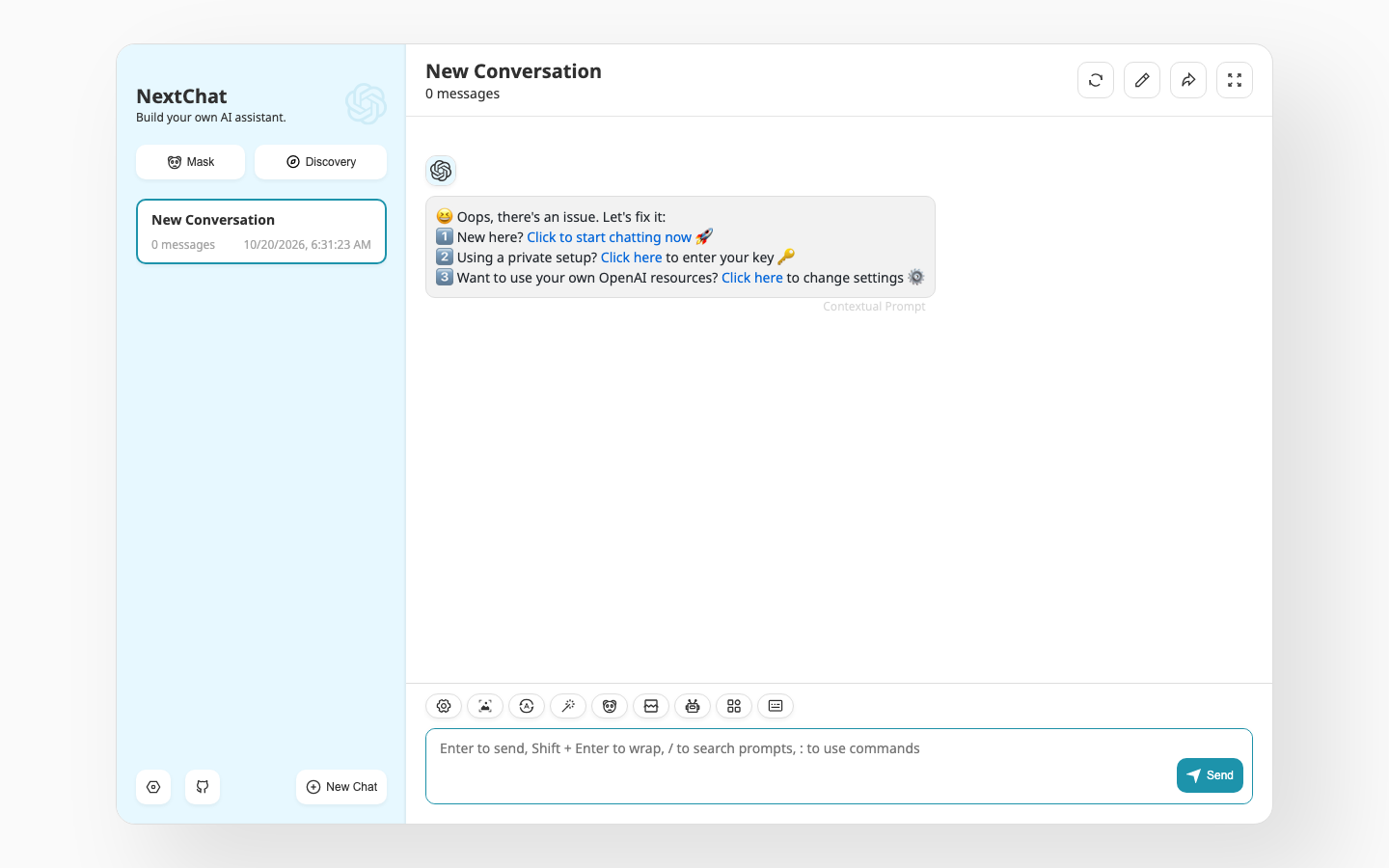
Task: Open plugins grid icon
Action: point(734,706)
